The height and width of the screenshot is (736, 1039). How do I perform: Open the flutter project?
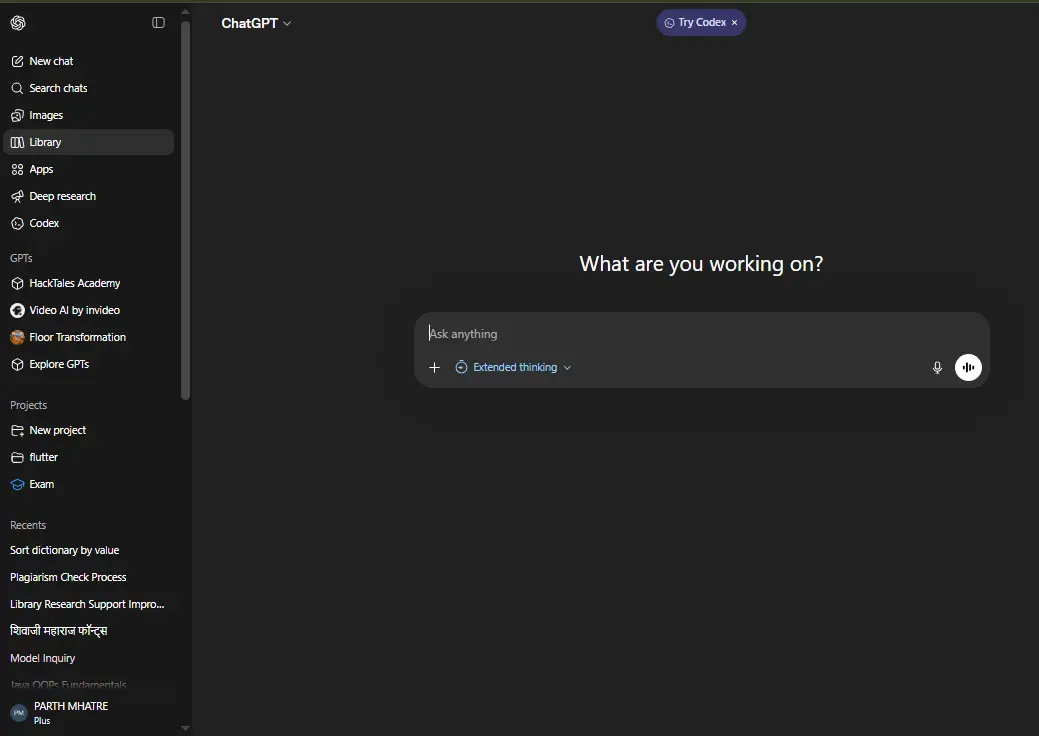coord(88,458)
